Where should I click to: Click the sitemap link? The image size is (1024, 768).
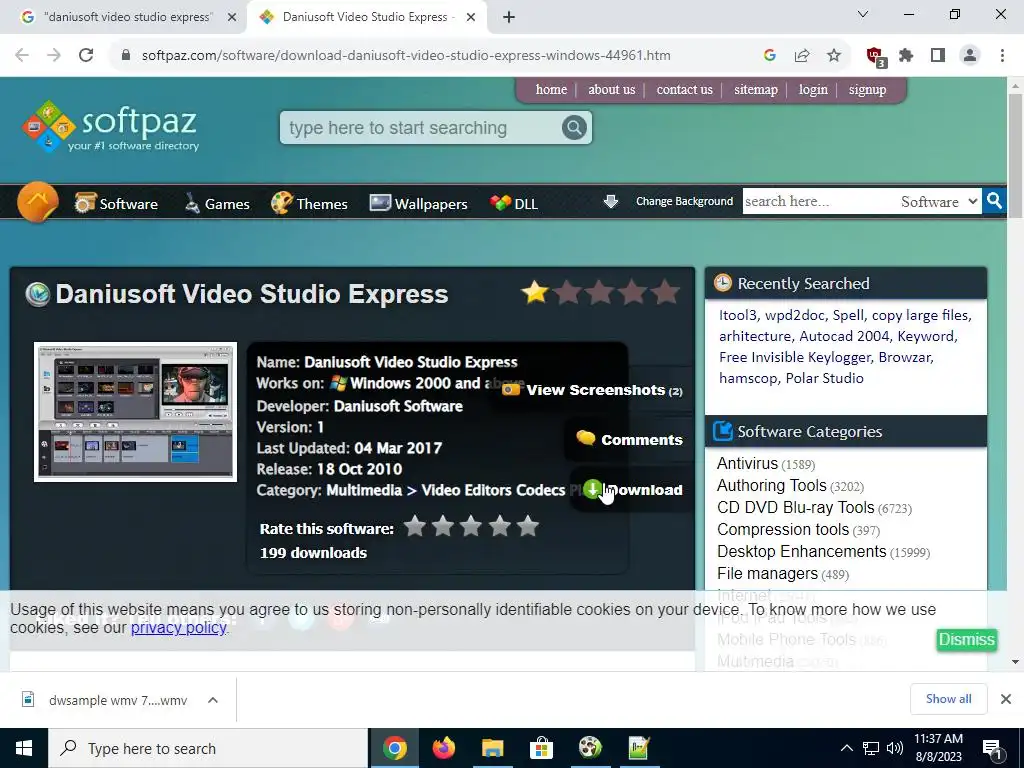coord(756,89)
